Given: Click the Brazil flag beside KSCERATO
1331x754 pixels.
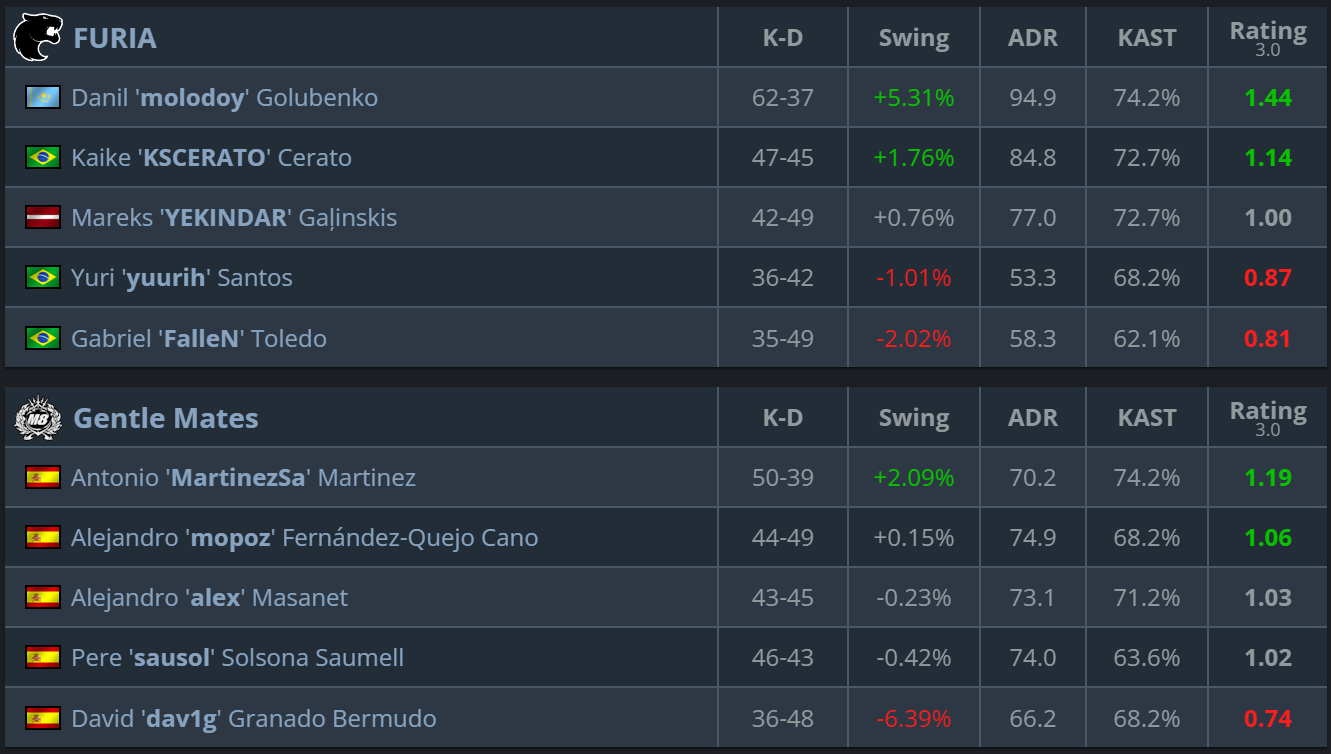Looking at the screenshot, I should [43, 157].
